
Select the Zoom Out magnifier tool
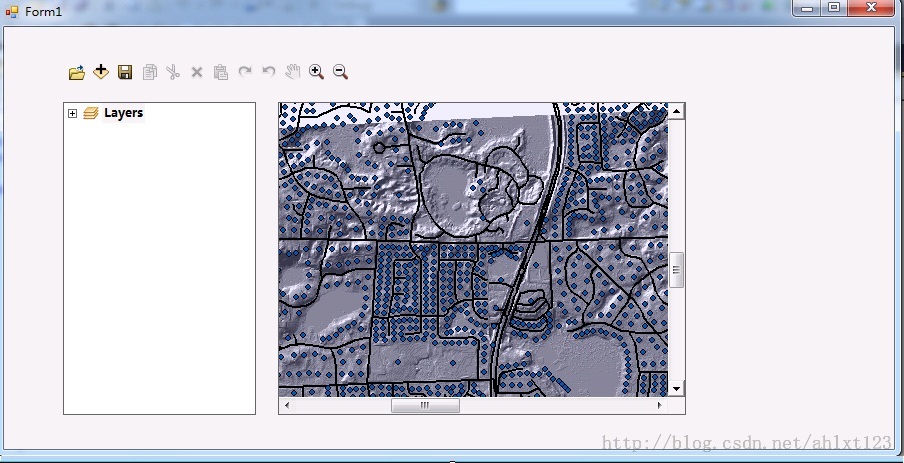pos(340,72)
